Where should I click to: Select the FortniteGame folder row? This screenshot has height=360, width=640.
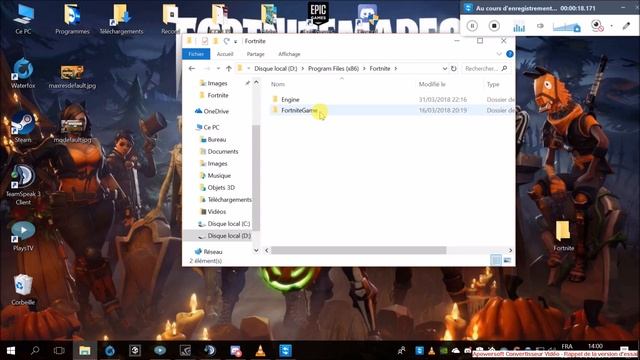392,110
